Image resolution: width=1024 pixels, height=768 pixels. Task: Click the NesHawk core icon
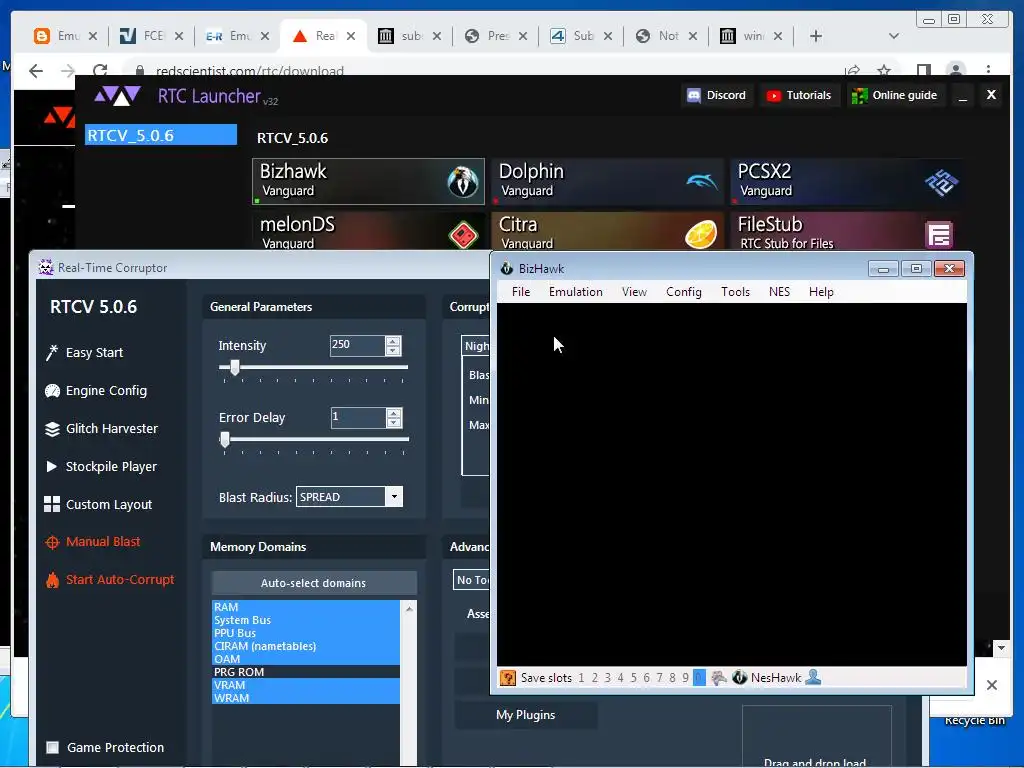coord(739,678)
